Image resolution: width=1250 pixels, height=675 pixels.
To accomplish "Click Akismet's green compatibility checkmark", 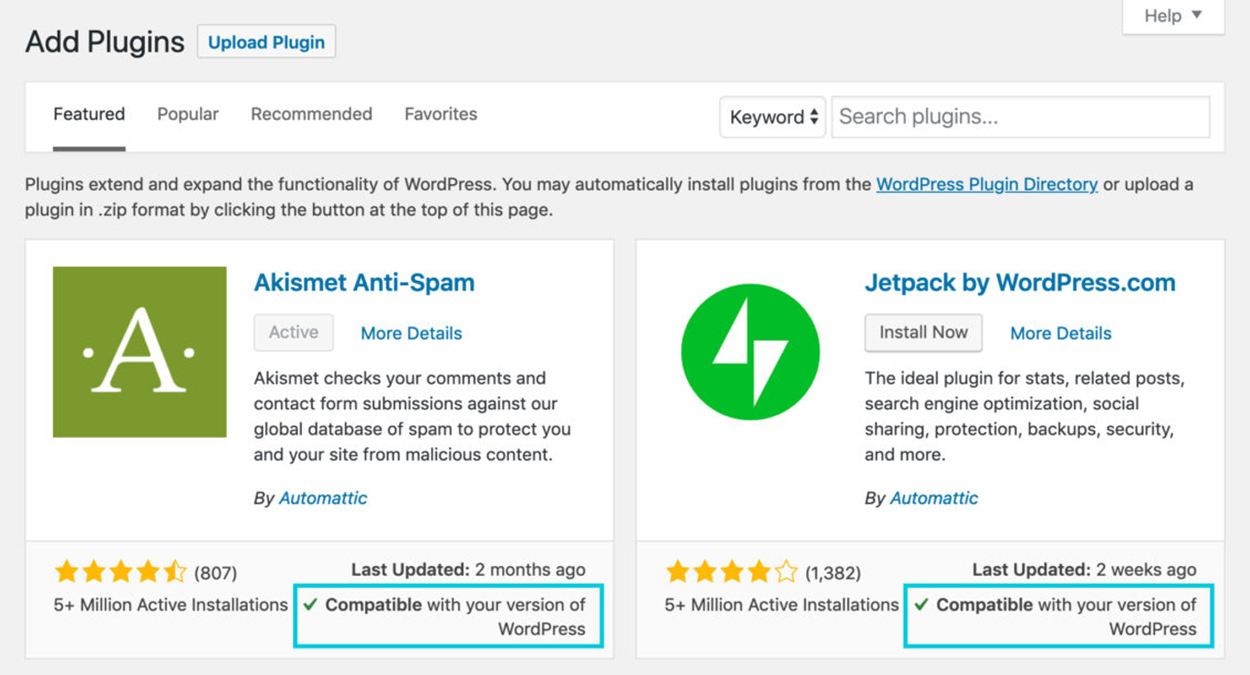I will pos(311,604).
